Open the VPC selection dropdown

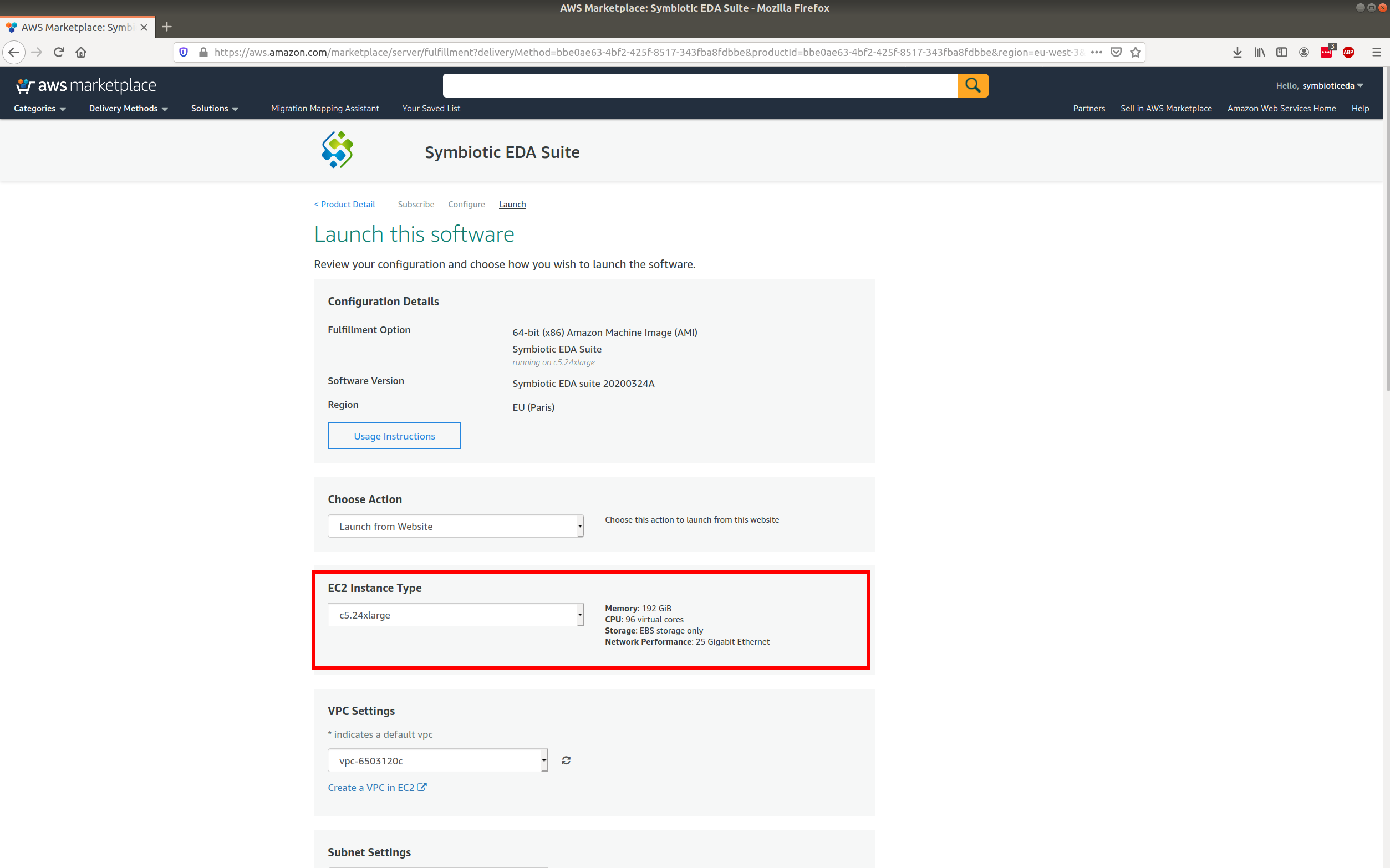(x=437, y=760)
